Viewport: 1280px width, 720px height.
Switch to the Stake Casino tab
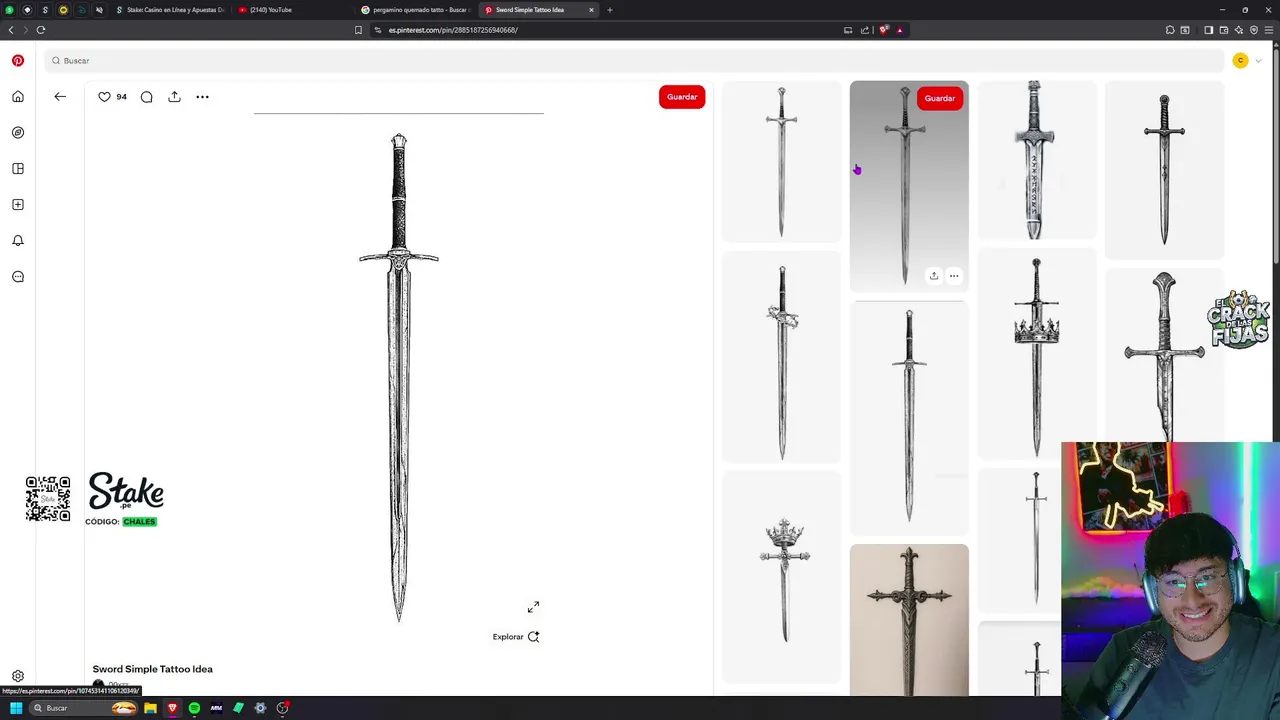170,10
